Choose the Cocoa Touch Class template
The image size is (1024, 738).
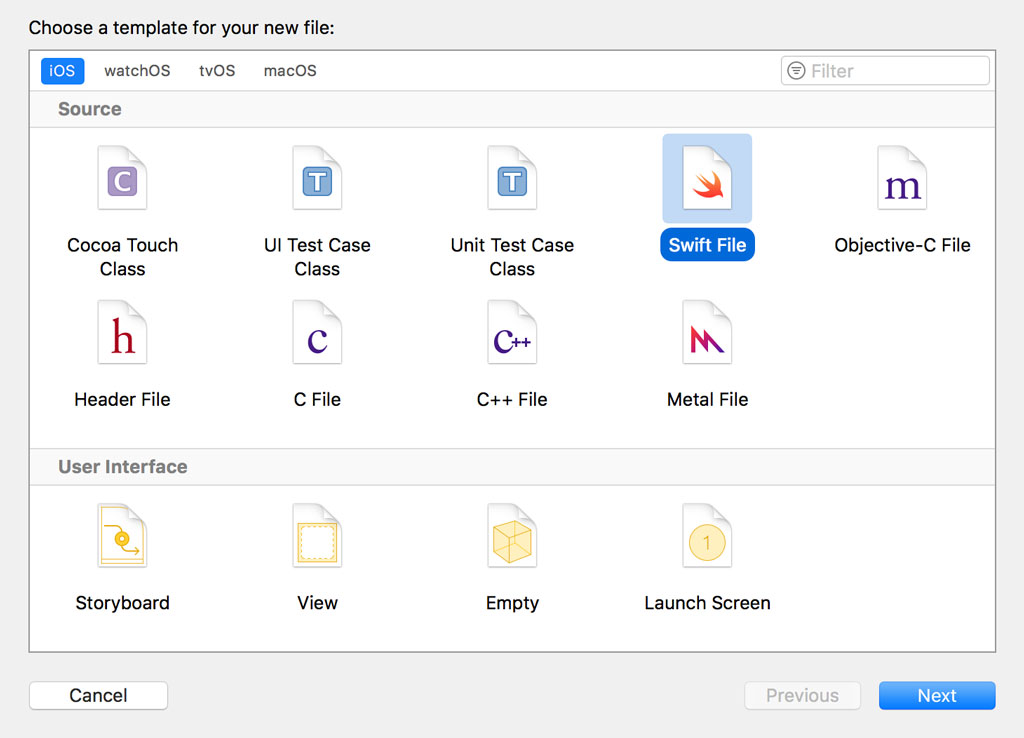[122, 178]
